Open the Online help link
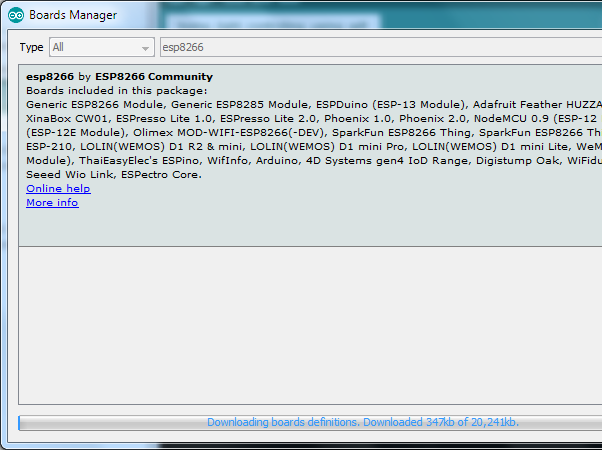Screen dimensions: 602x450 pos(58,189)
